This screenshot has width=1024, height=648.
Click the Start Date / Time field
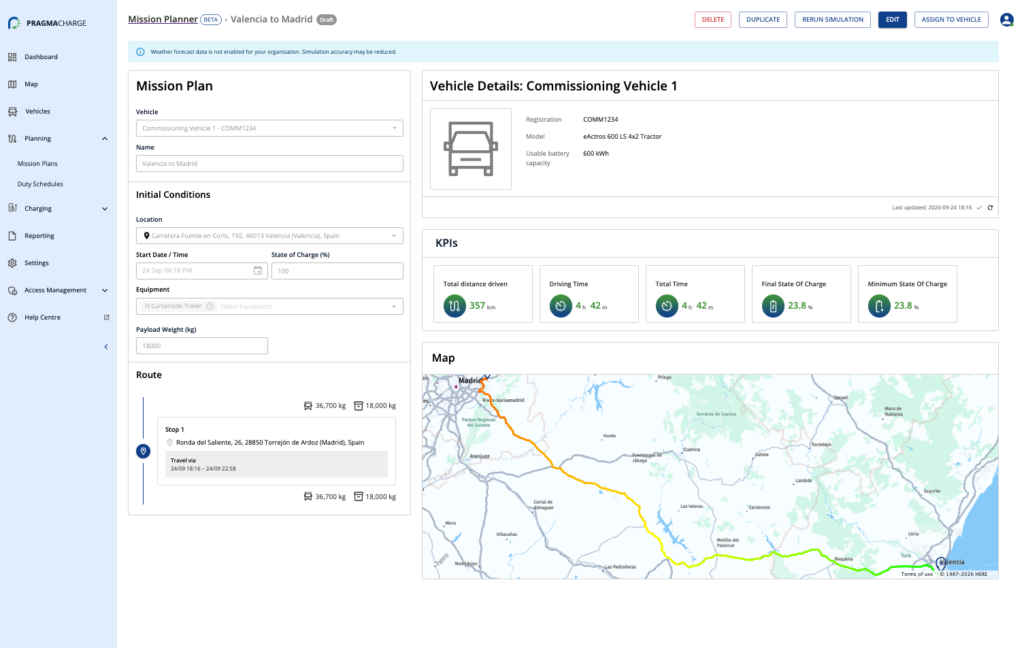coord(201,270)
